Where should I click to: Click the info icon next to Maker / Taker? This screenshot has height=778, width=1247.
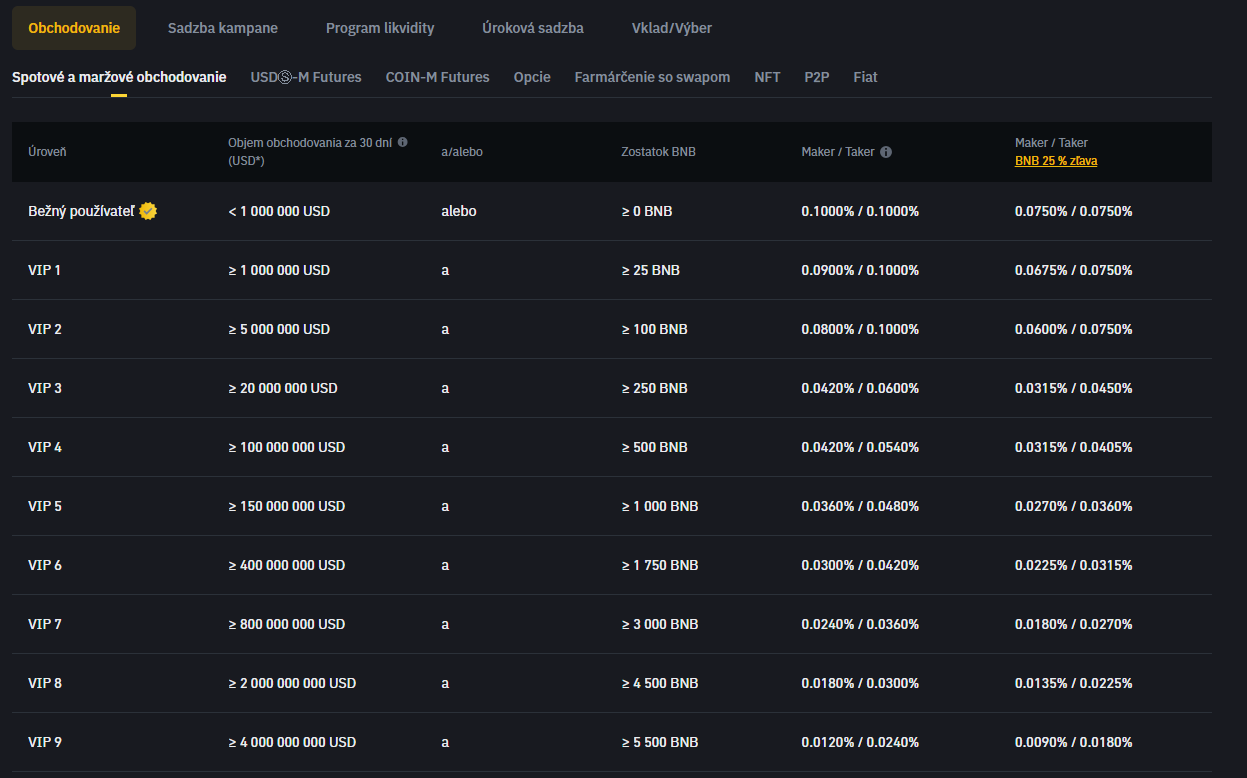point(886,152)
